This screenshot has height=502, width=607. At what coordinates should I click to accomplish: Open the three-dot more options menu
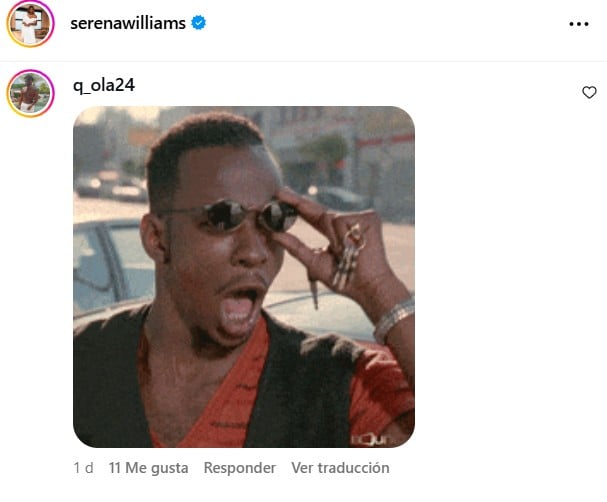[x=579, y=24]
